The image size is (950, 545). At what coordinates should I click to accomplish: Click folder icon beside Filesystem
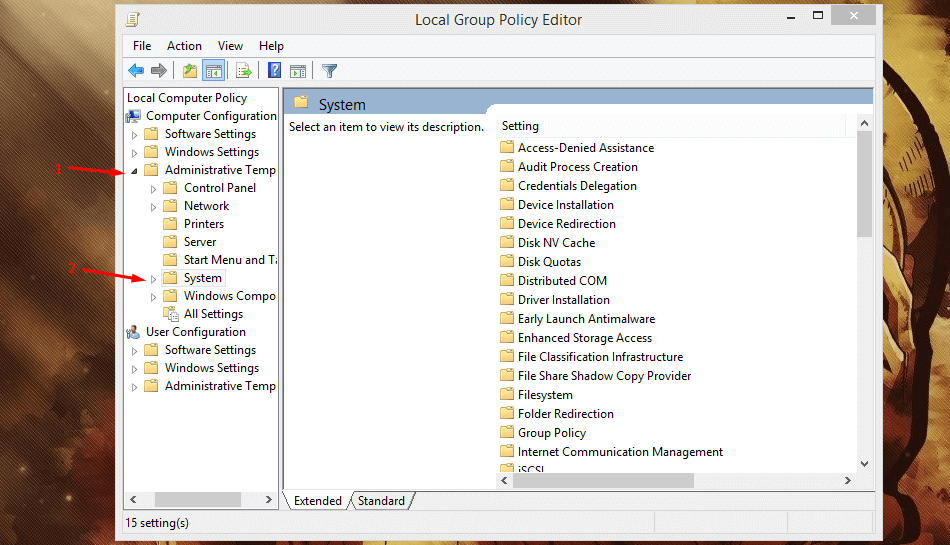coord(507,394)
